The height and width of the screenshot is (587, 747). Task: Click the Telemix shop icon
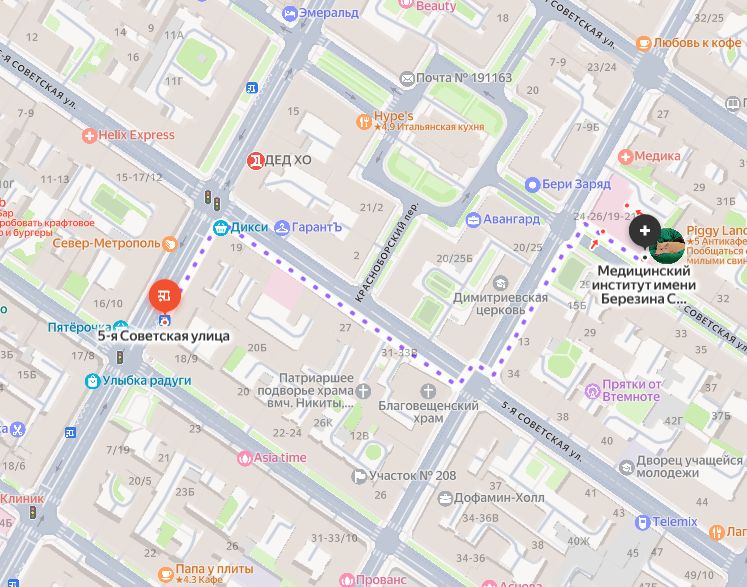tap(643, 523)
